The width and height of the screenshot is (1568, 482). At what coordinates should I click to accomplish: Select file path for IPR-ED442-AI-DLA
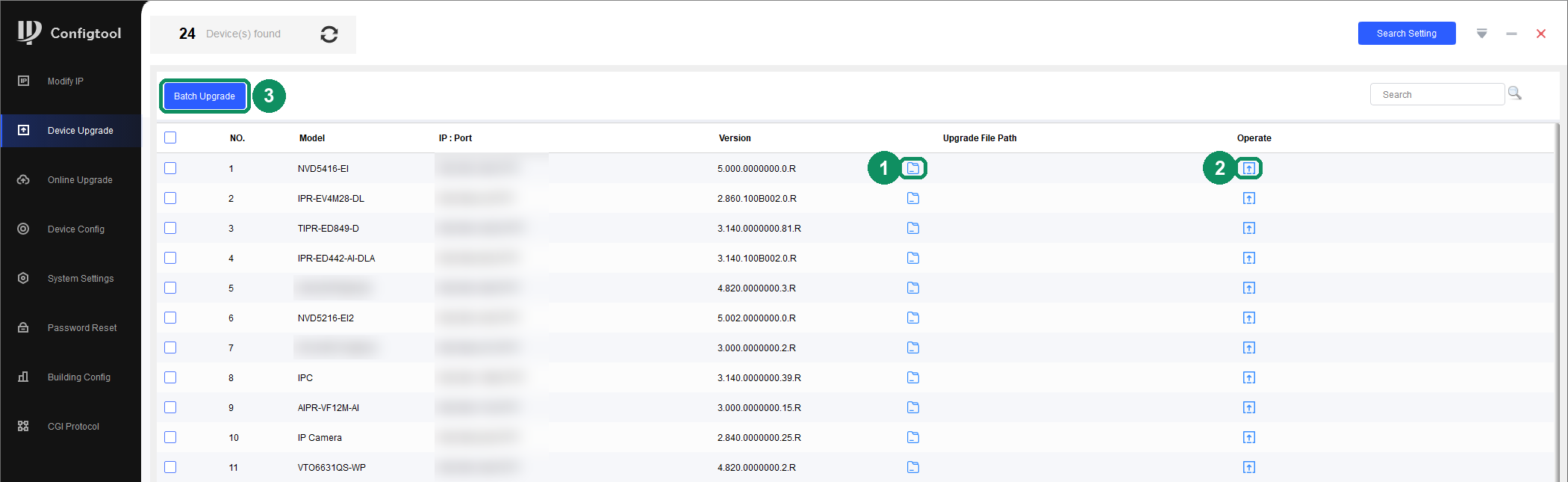click(913, 258)
